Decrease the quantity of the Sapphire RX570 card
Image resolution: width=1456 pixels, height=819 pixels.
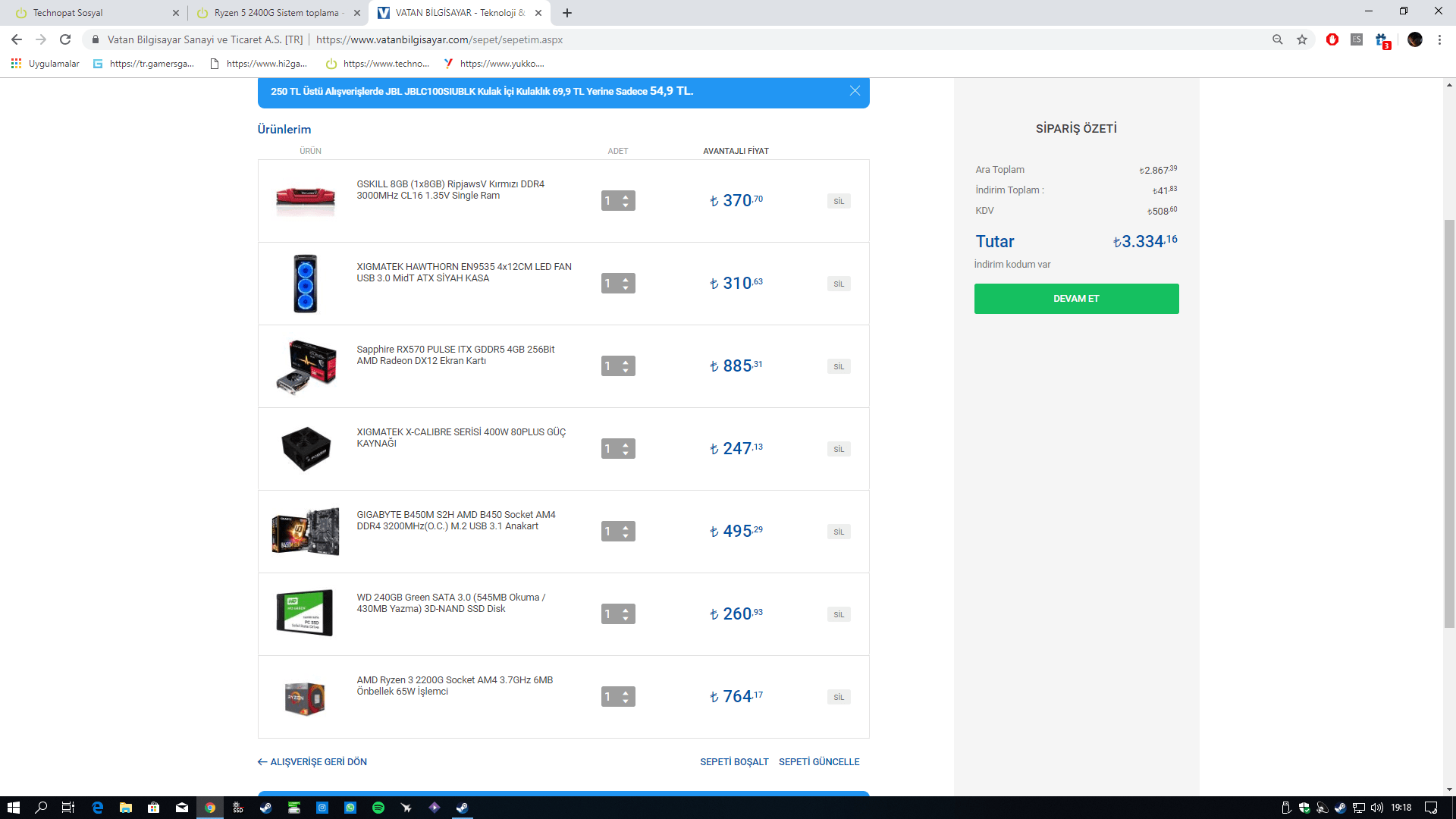point(626,371)
